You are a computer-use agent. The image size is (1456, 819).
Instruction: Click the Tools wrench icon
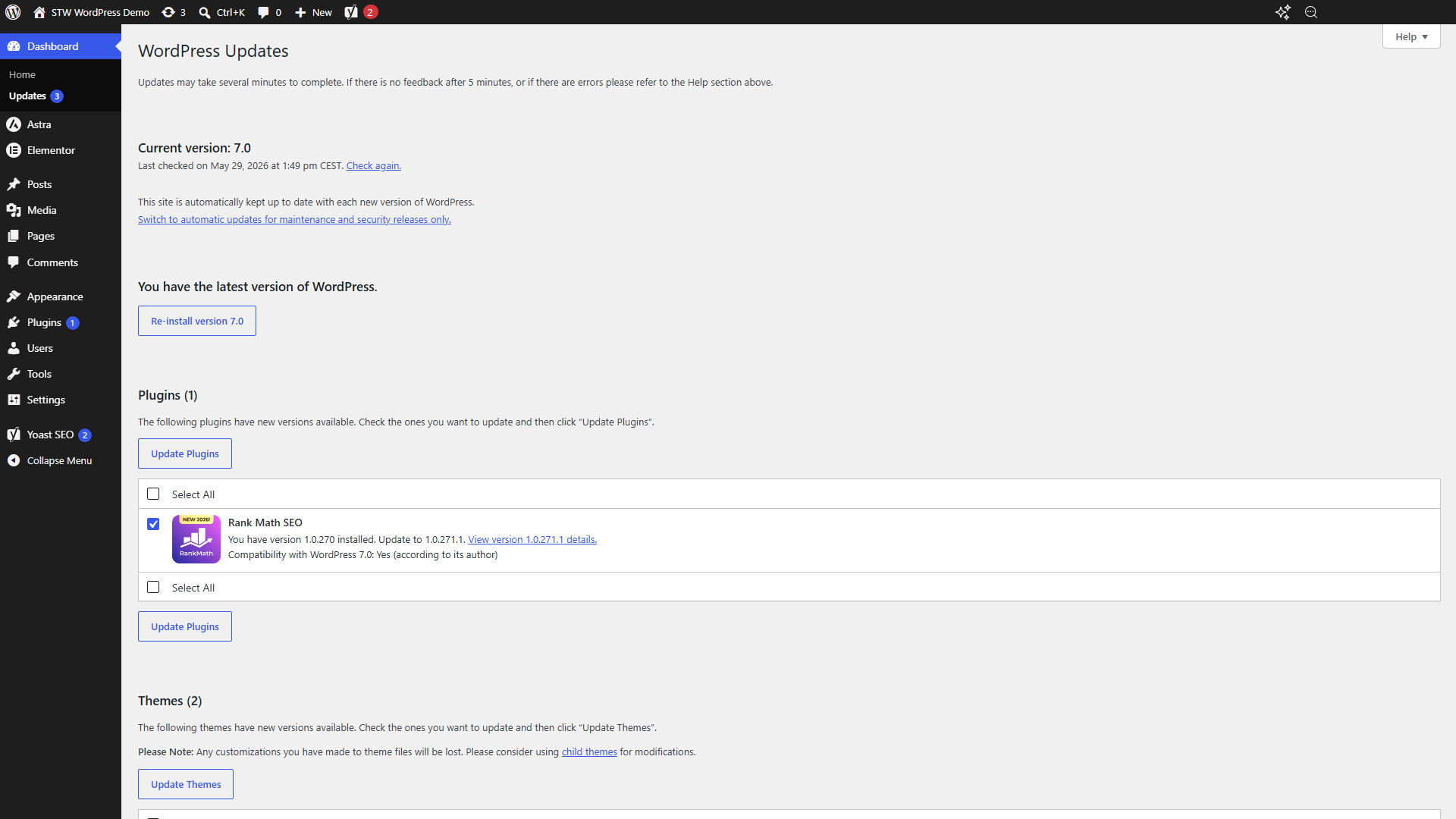click(14, 374)
